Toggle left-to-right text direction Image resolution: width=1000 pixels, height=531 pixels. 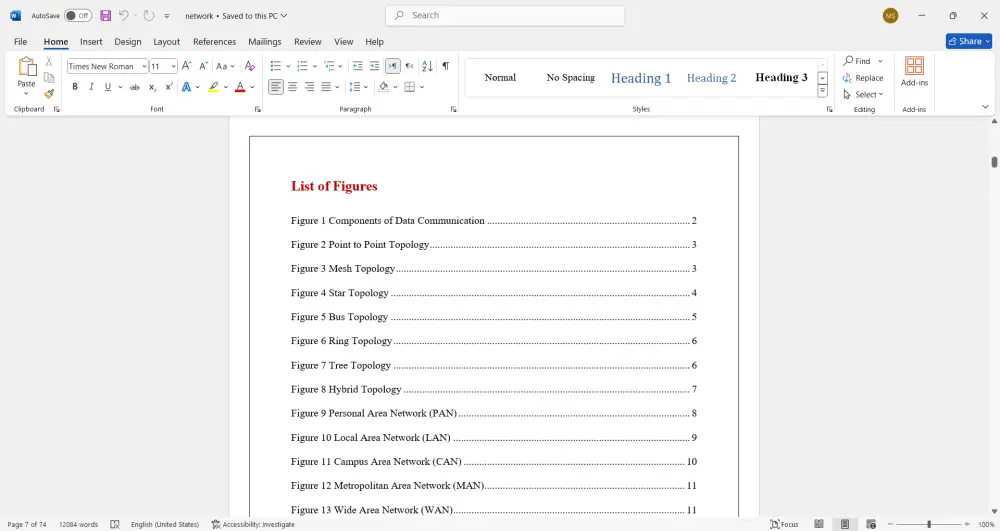tap(393, 66)
